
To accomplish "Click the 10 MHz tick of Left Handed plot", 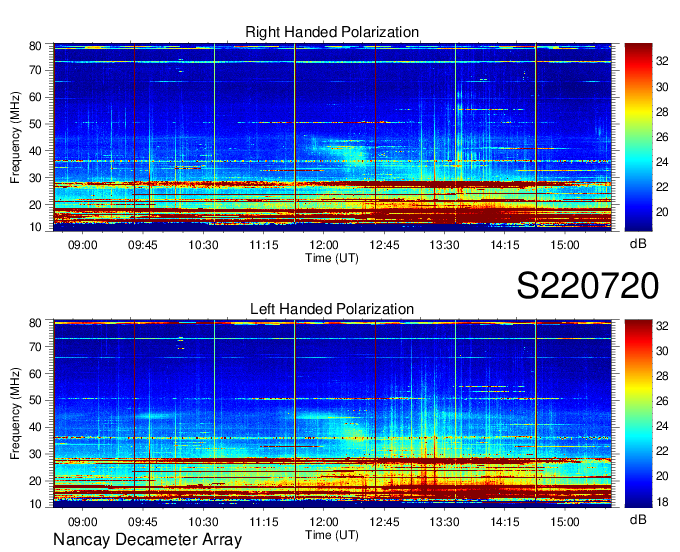I will (x=35, y=504).
